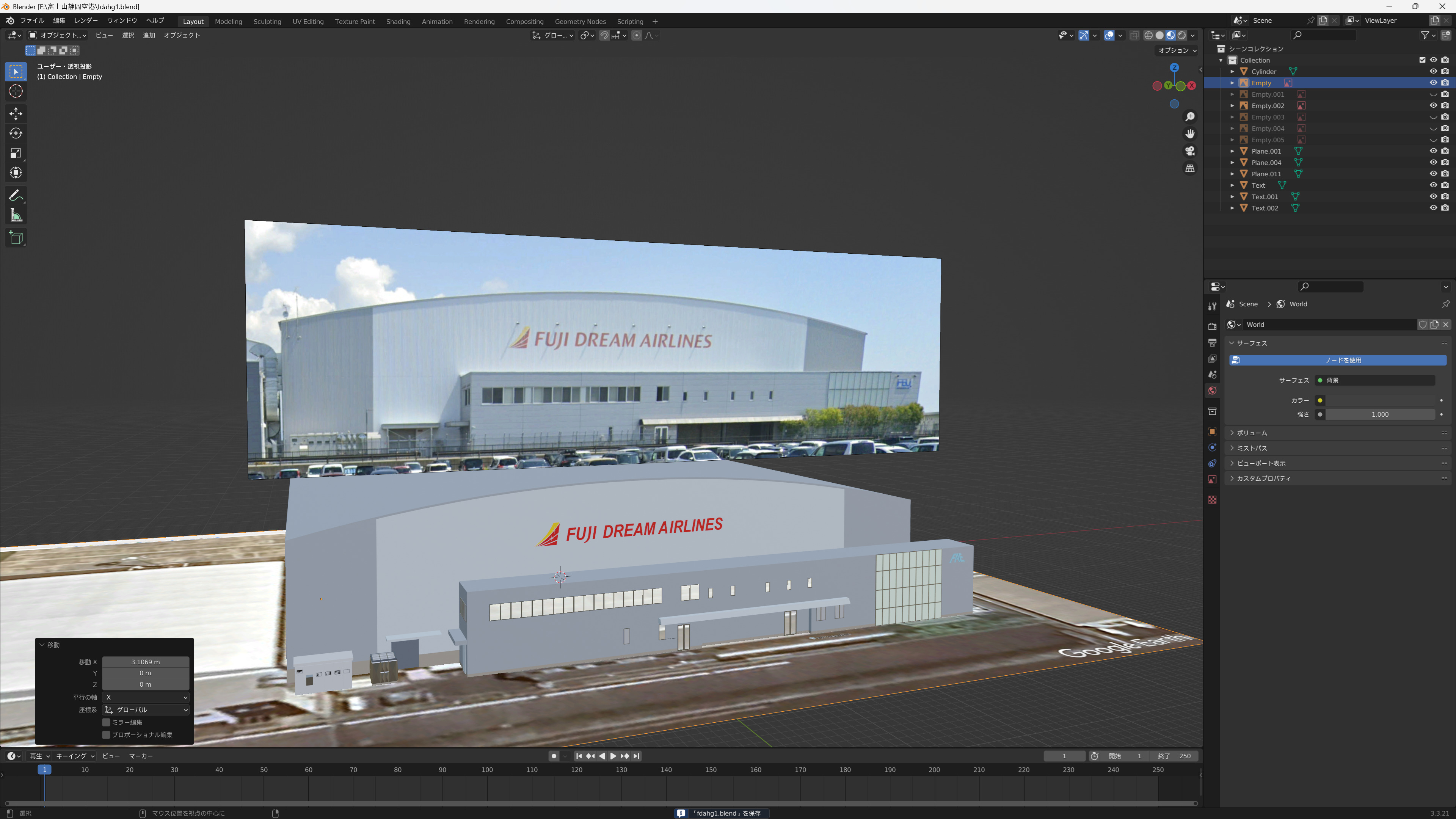This screenshot has width=1456, height=819.
Task: Activate the Select Box tool
Action: [16, 72]
